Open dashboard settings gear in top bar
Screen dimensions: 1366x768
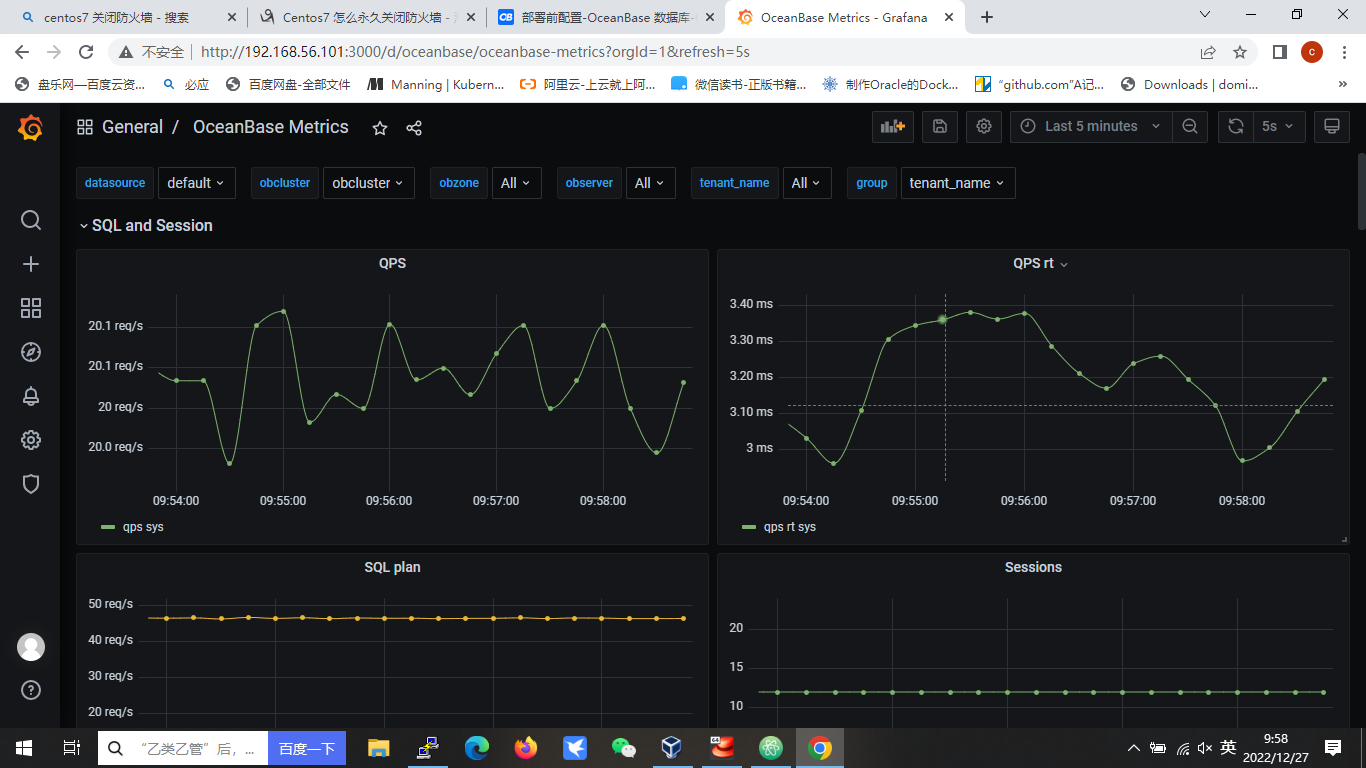click(984, 127)
